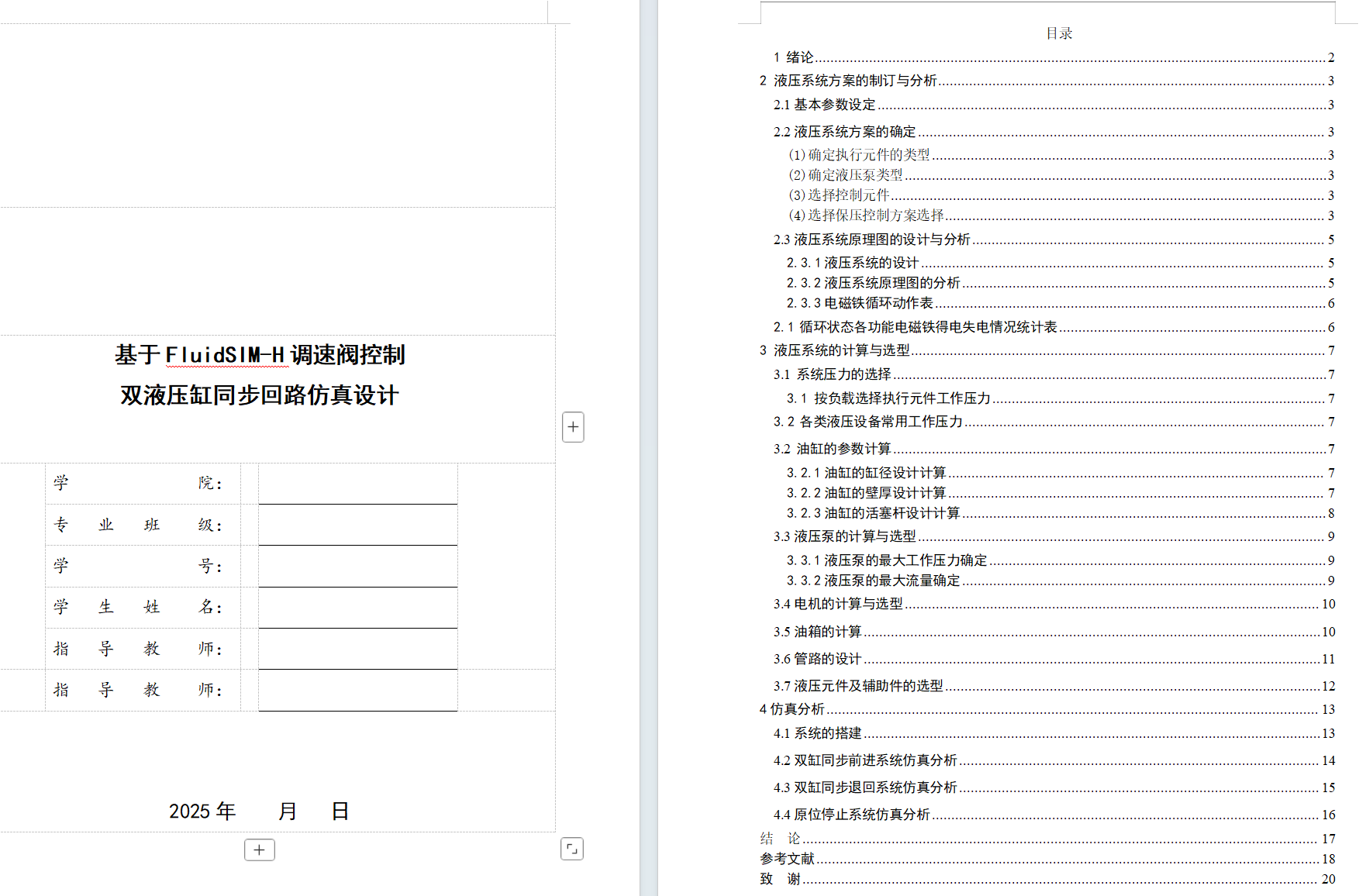Open the contents entry 各类液压设备常用工作压力

click(1053, 422)
